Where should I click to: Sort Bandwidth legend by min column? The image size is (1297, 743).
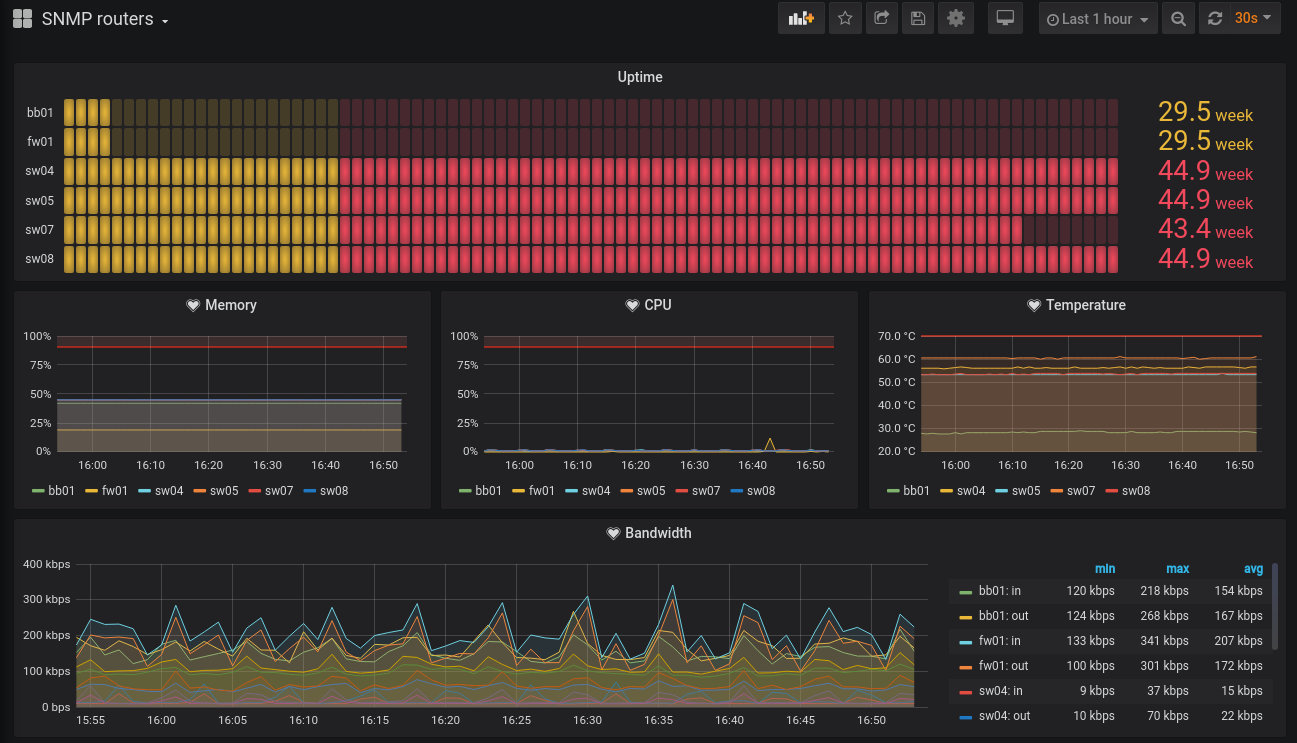click(x=1105, y=569)
